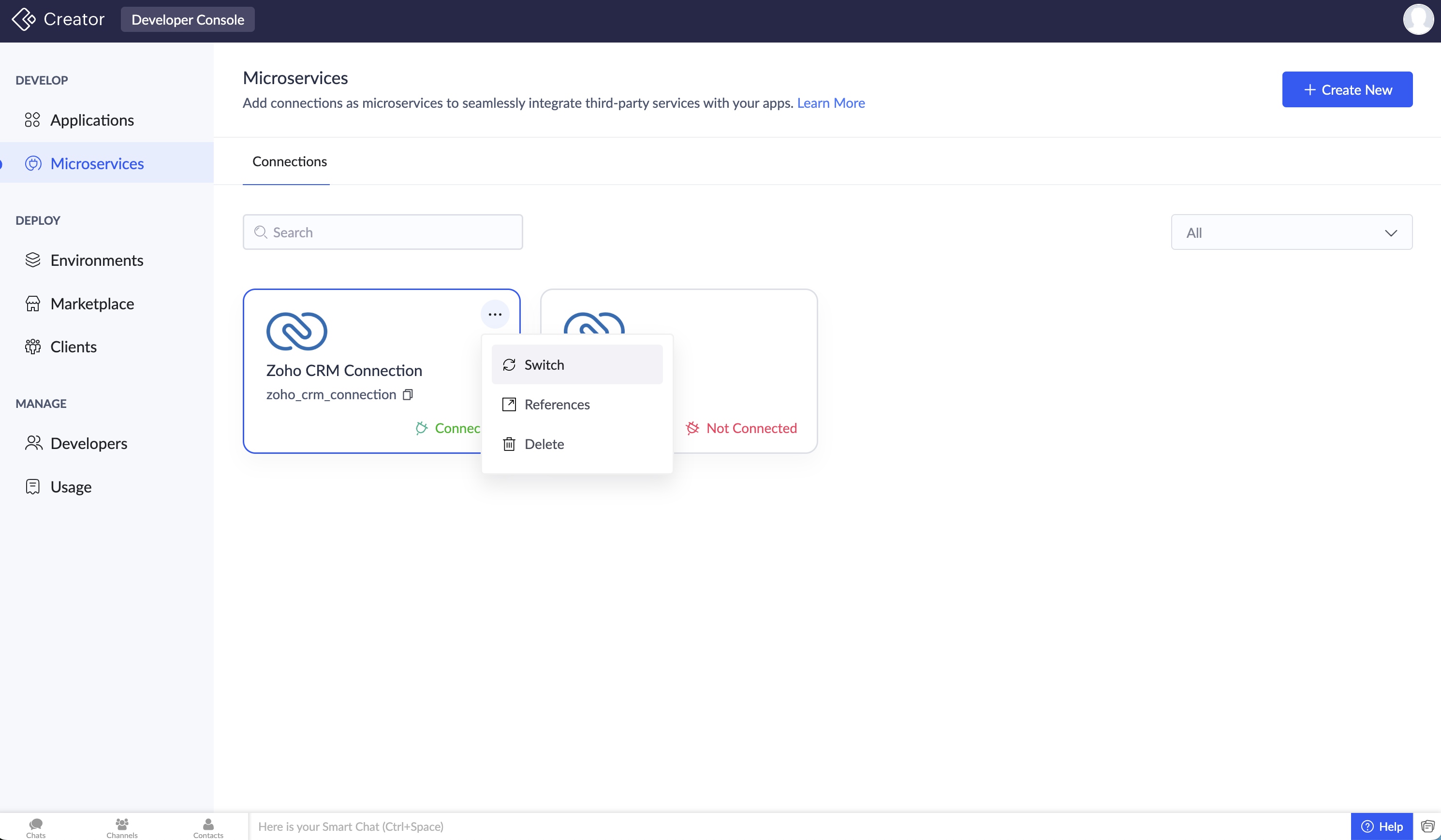This screenshot has height=840, width=1441.
Task: Expand the All filter dropdown
Action: [x=1291, y=232]
